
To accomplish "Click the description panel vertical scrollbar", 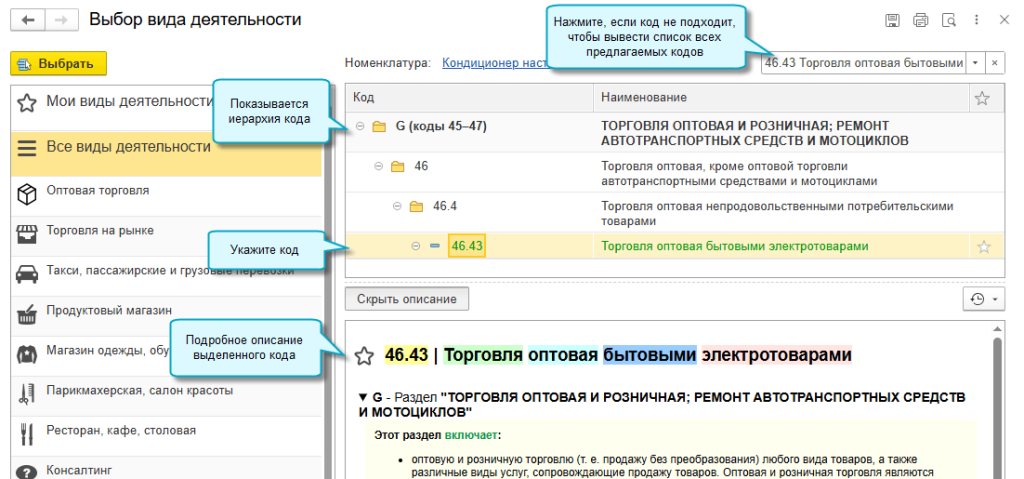I will (996, 400).
